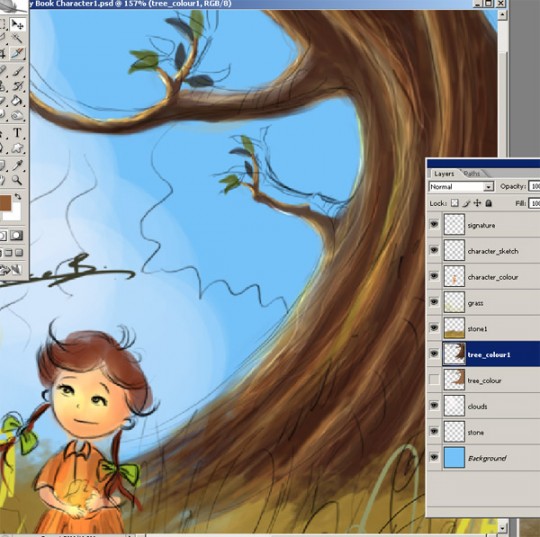Select the Move tool
This screenshot has height=537, width=540.
[17, 24]
